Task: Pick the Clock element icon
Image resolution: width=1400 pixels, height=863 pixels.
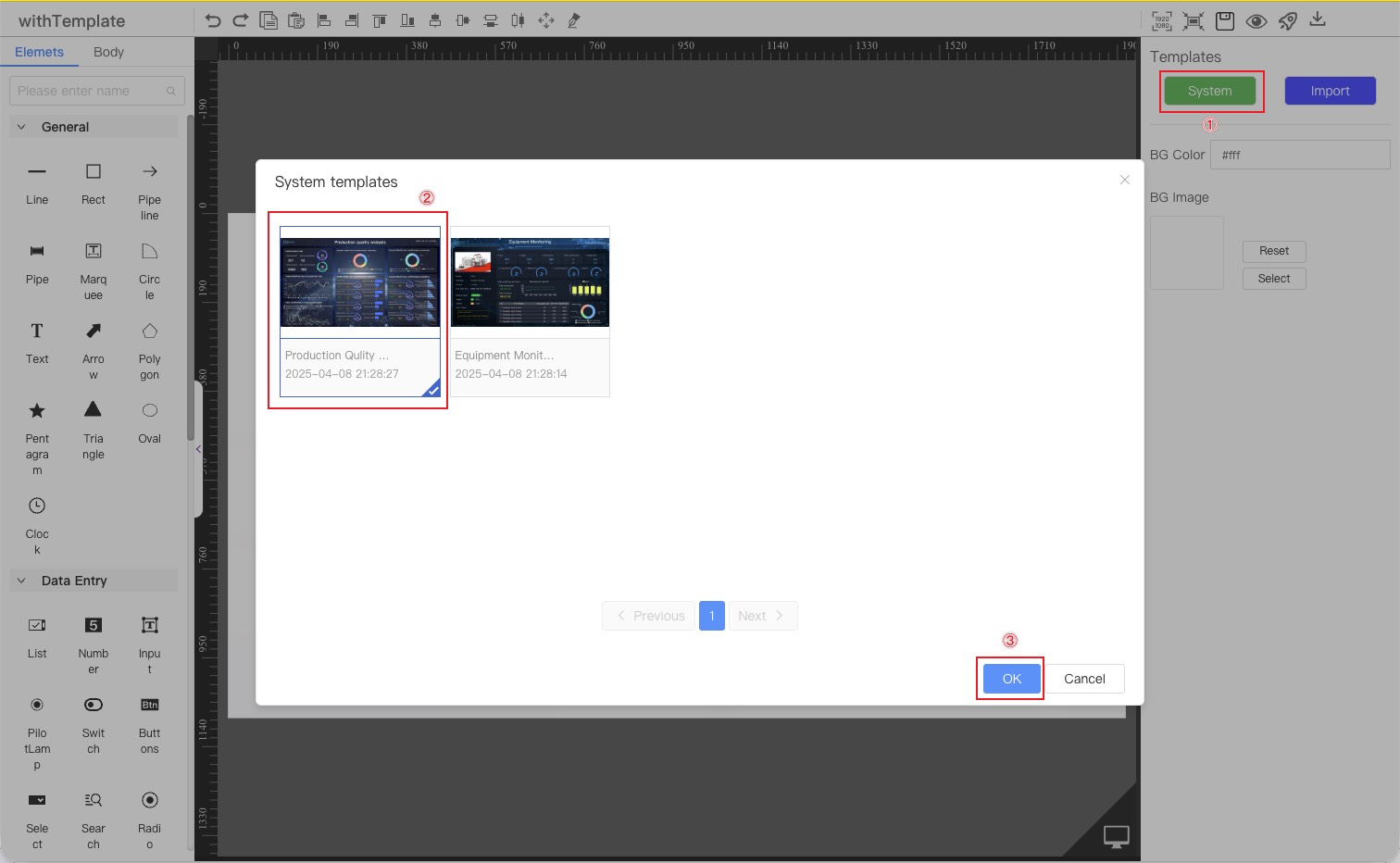Action: (37, 506)
